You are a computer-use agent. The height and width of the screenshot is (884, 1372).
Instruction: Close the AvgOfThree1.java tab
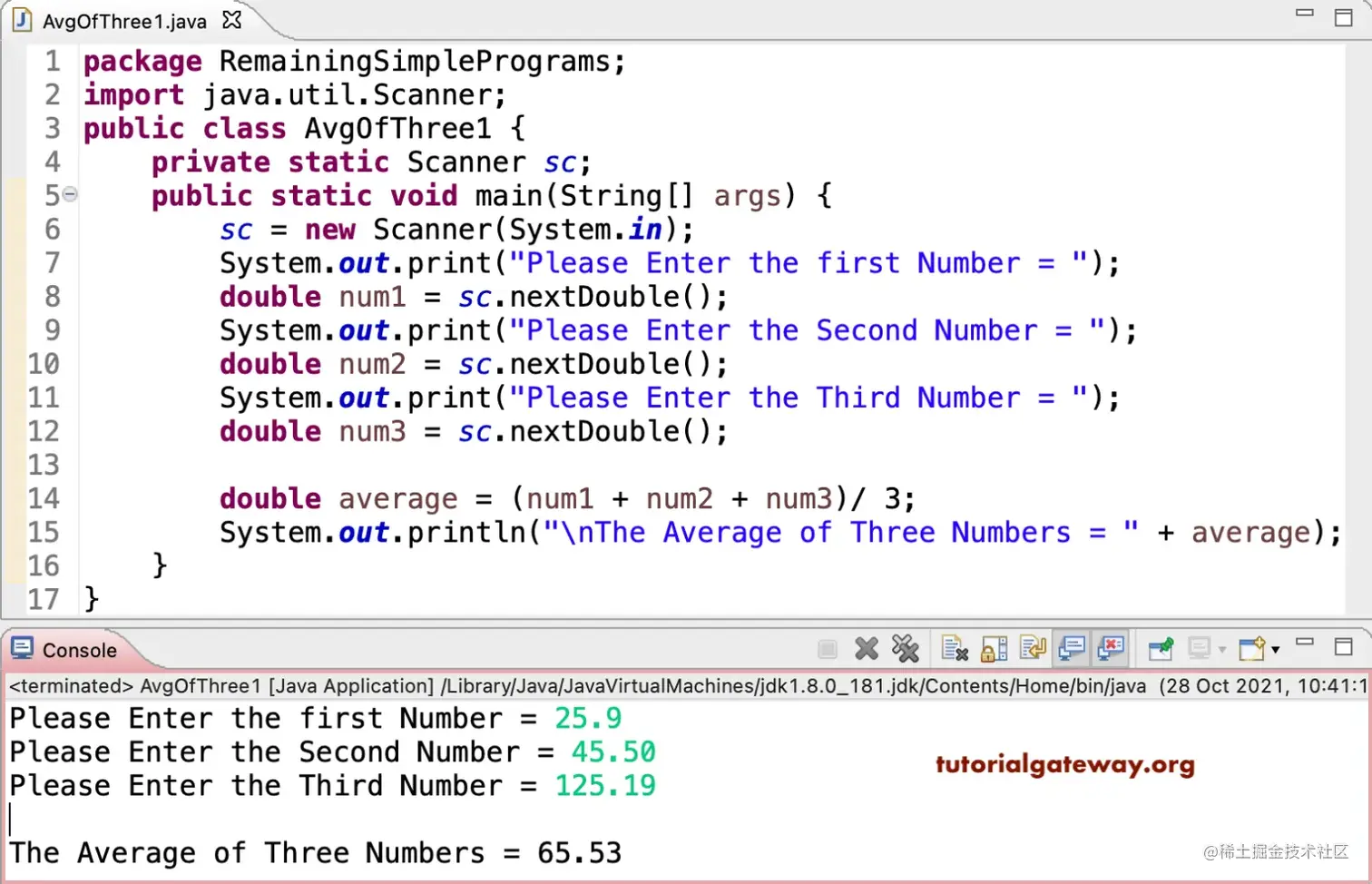click(x=232, y=19)
